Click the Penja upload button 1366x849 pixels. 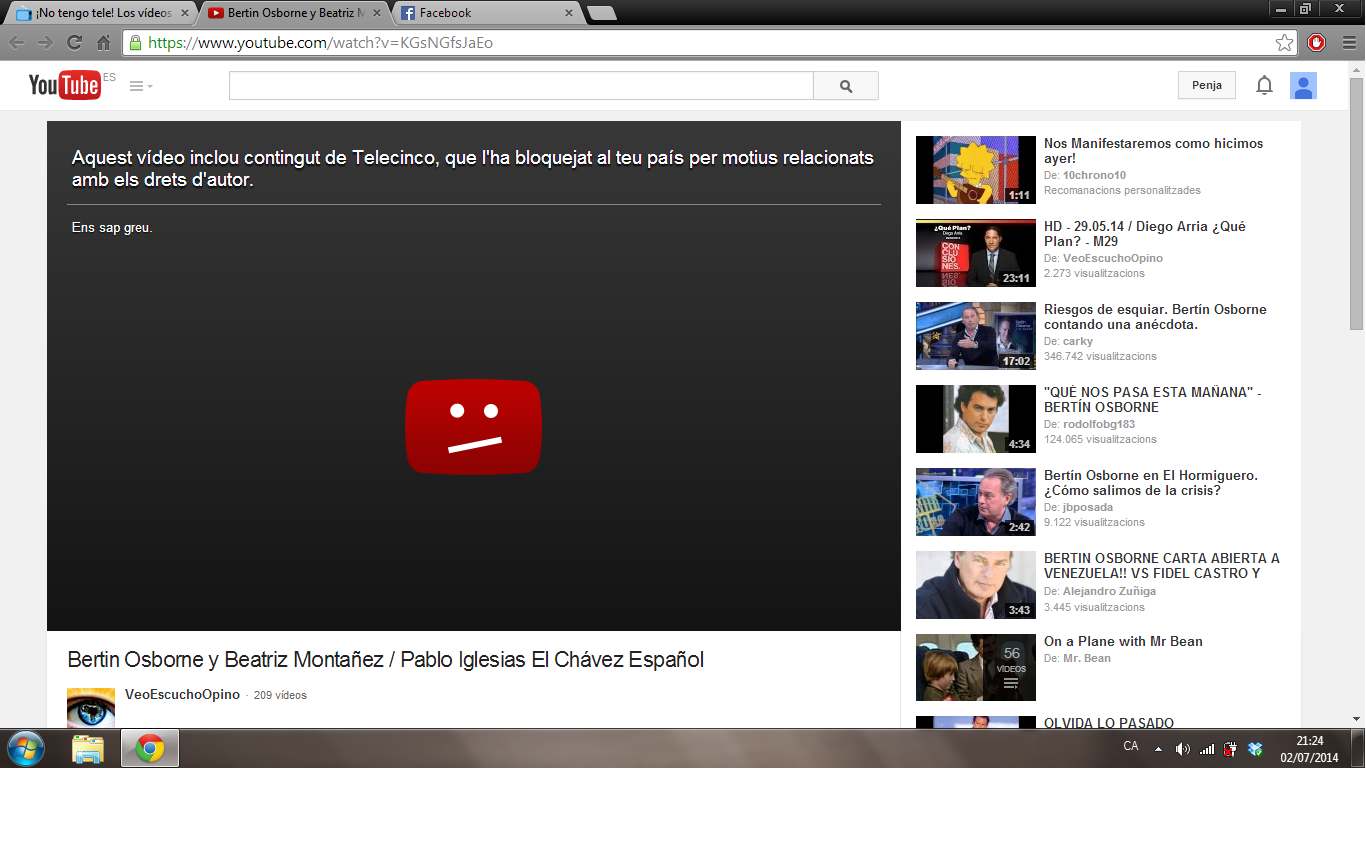click(1206, 86)
